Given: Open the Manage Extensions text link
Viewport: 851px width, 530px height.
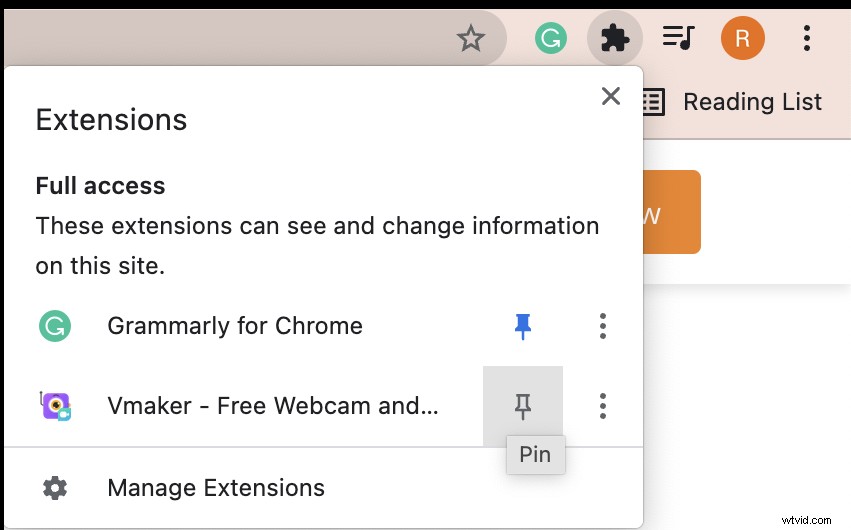Looking at the screenshot, I should 216,488.
